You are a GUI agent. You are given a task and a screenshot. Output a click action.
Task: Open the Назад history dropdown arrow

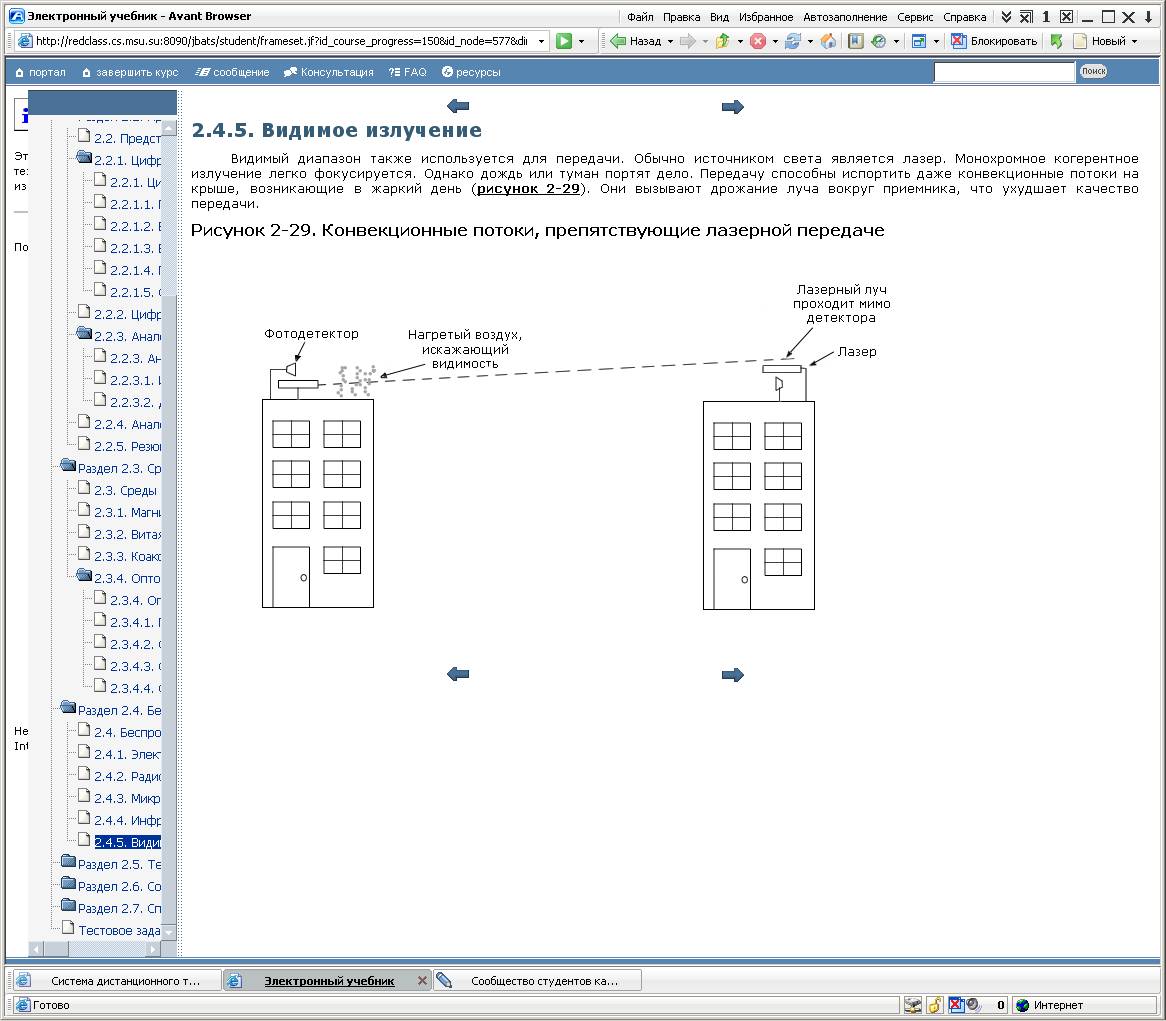[x=670, y=42]
